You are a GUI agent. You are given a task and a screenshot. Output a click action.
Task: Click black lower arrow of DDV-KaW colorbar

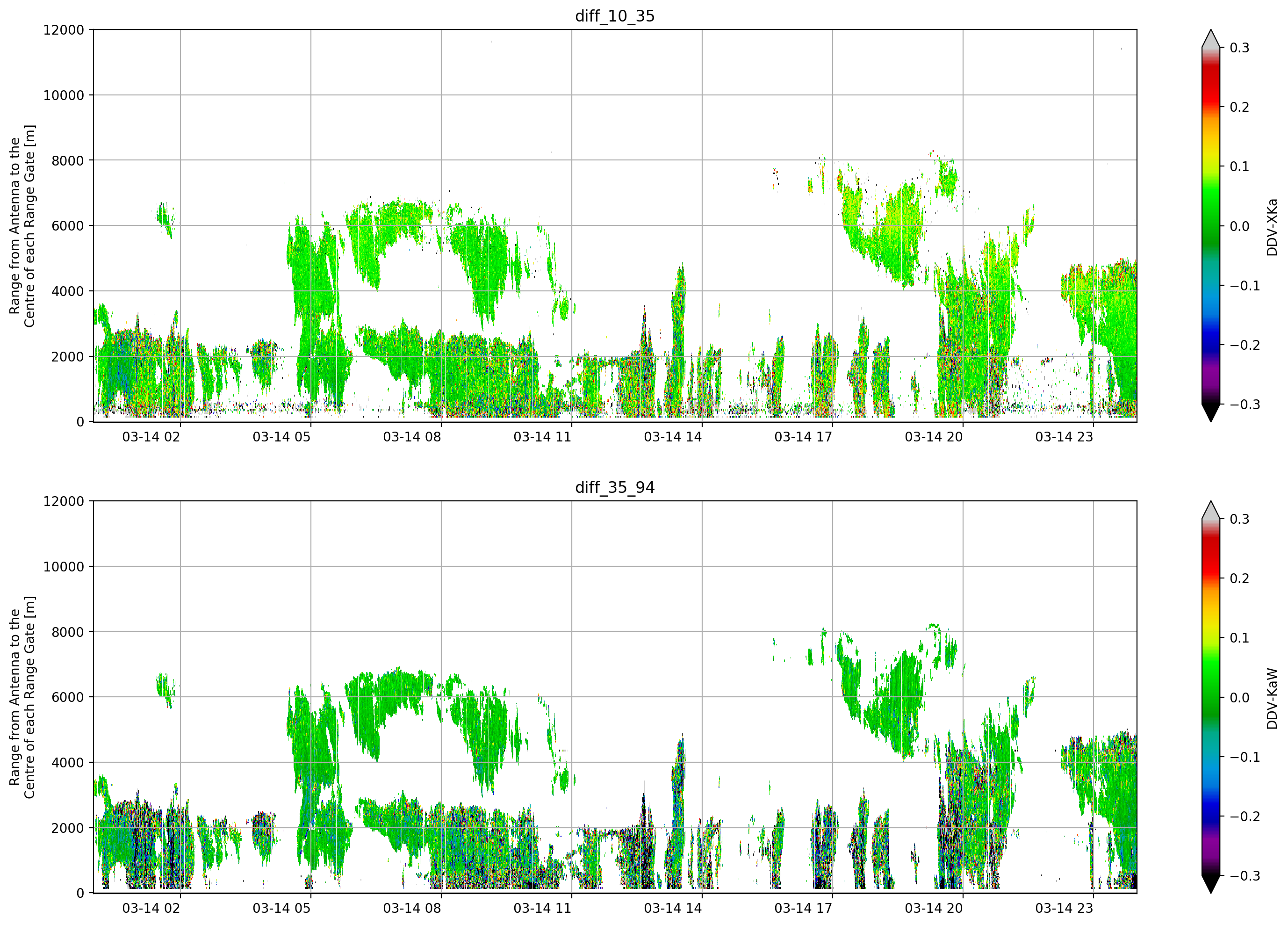(x=1211, y=883)
